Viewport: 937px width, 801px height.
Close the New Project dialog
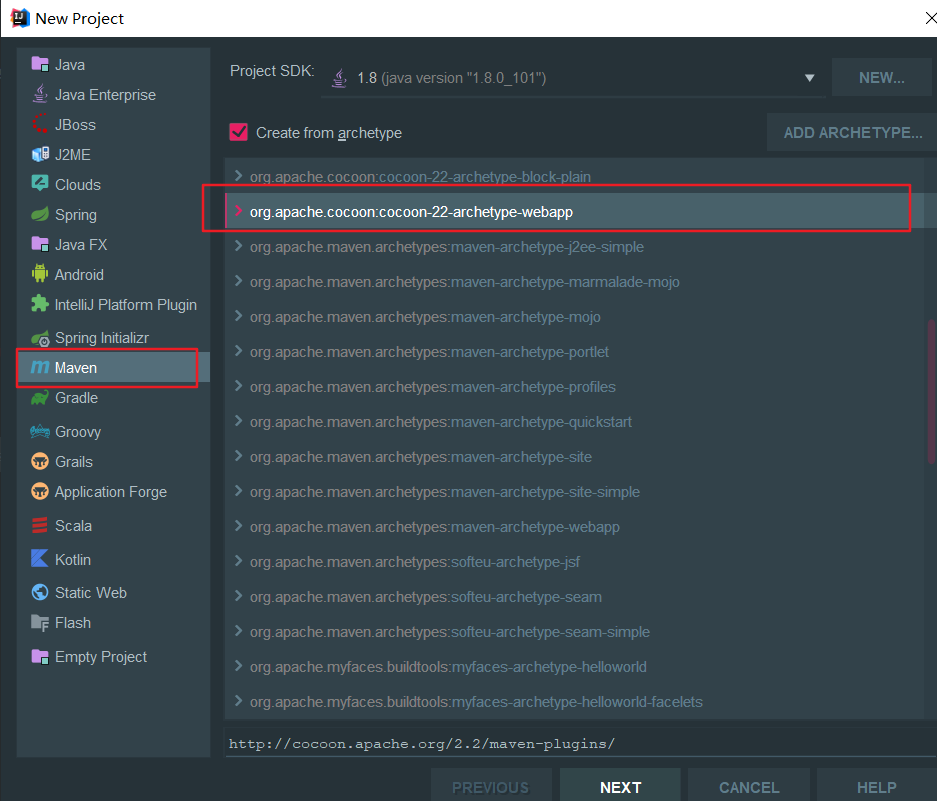tap(930, 18)
